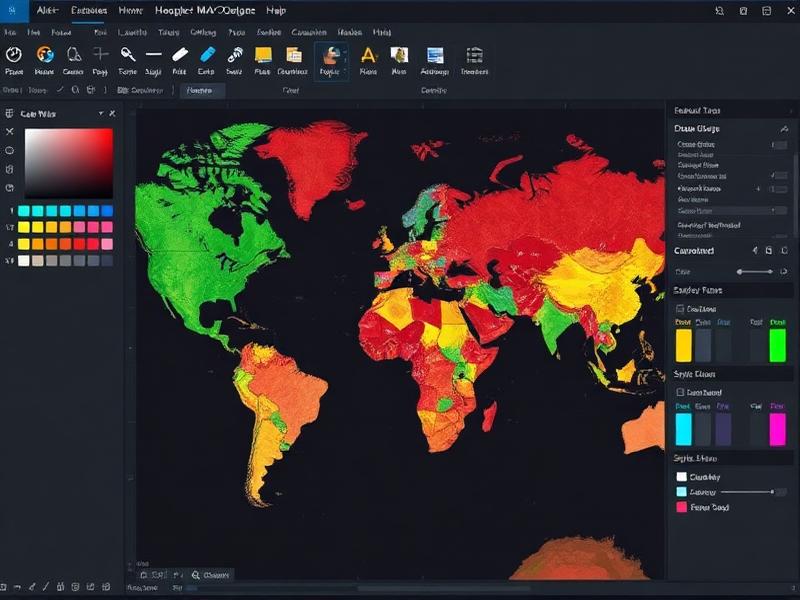The image size is (800, 600).
Task: Open the yellow sheet icon in the ribbon
Action: click(x=263, y=55)
